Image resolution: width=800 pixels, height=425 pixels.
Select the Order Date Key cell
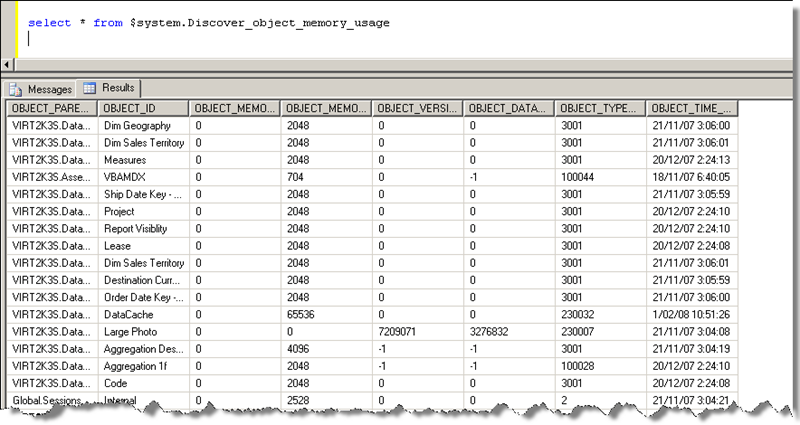[143, 297]
